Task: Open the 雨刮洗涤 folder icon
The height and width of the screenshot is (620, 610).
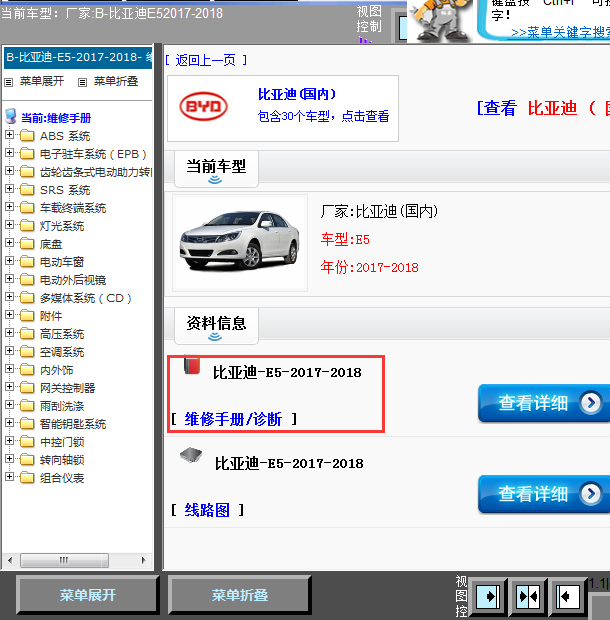Action: [27, 405]
